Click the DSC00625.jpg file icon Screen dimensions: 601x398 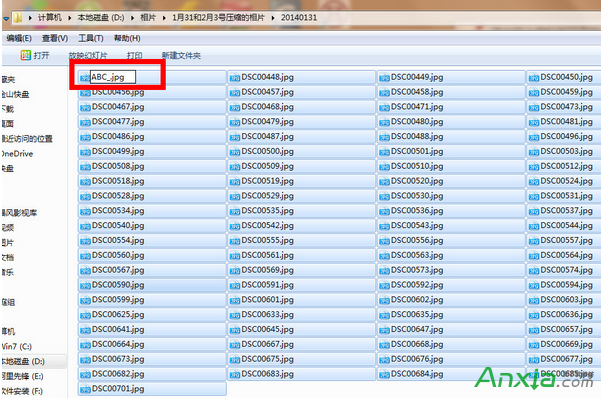click(85, 315)
